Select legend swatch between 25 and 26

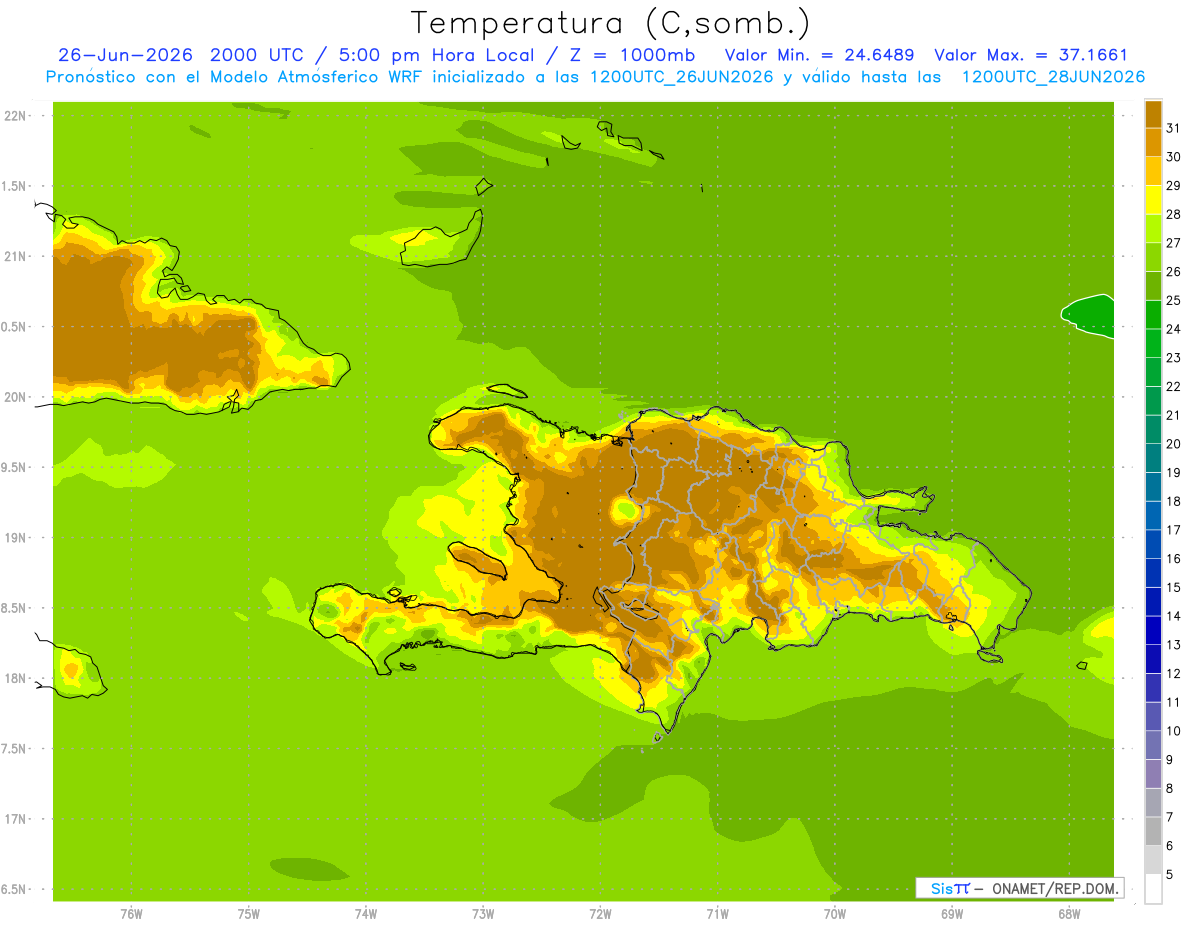1153,286
